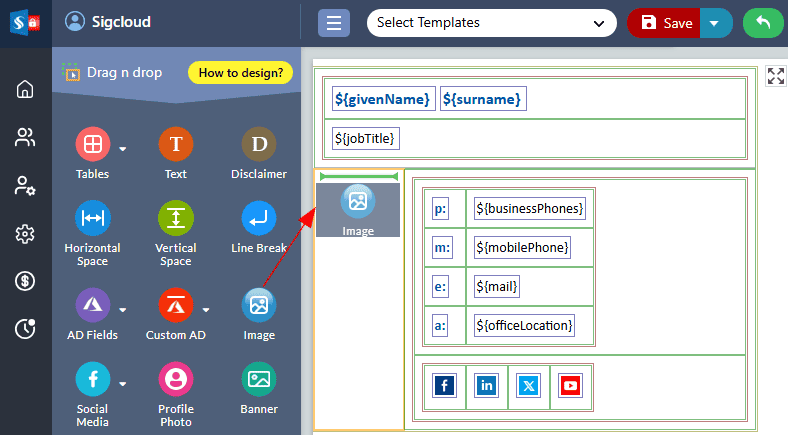Image resolution: width=788 pixels, height=435 pixels.
Task: Open the How to design? guide
Action: pos(240,72)
